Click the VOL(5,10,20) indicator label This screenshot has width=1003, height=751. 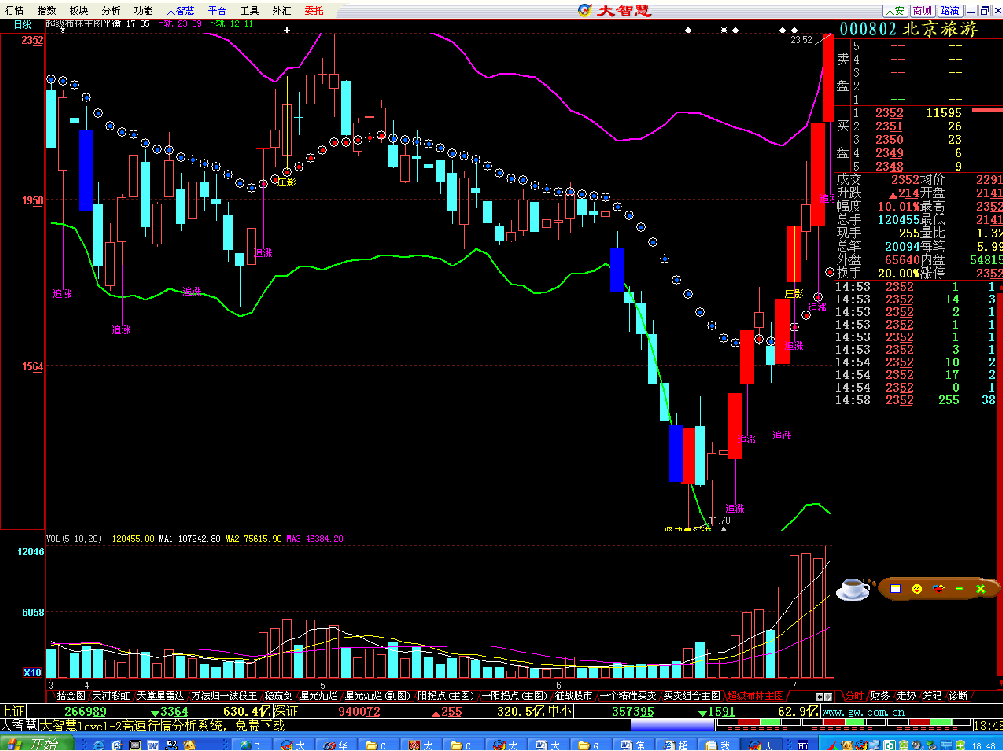coord(74,539)
